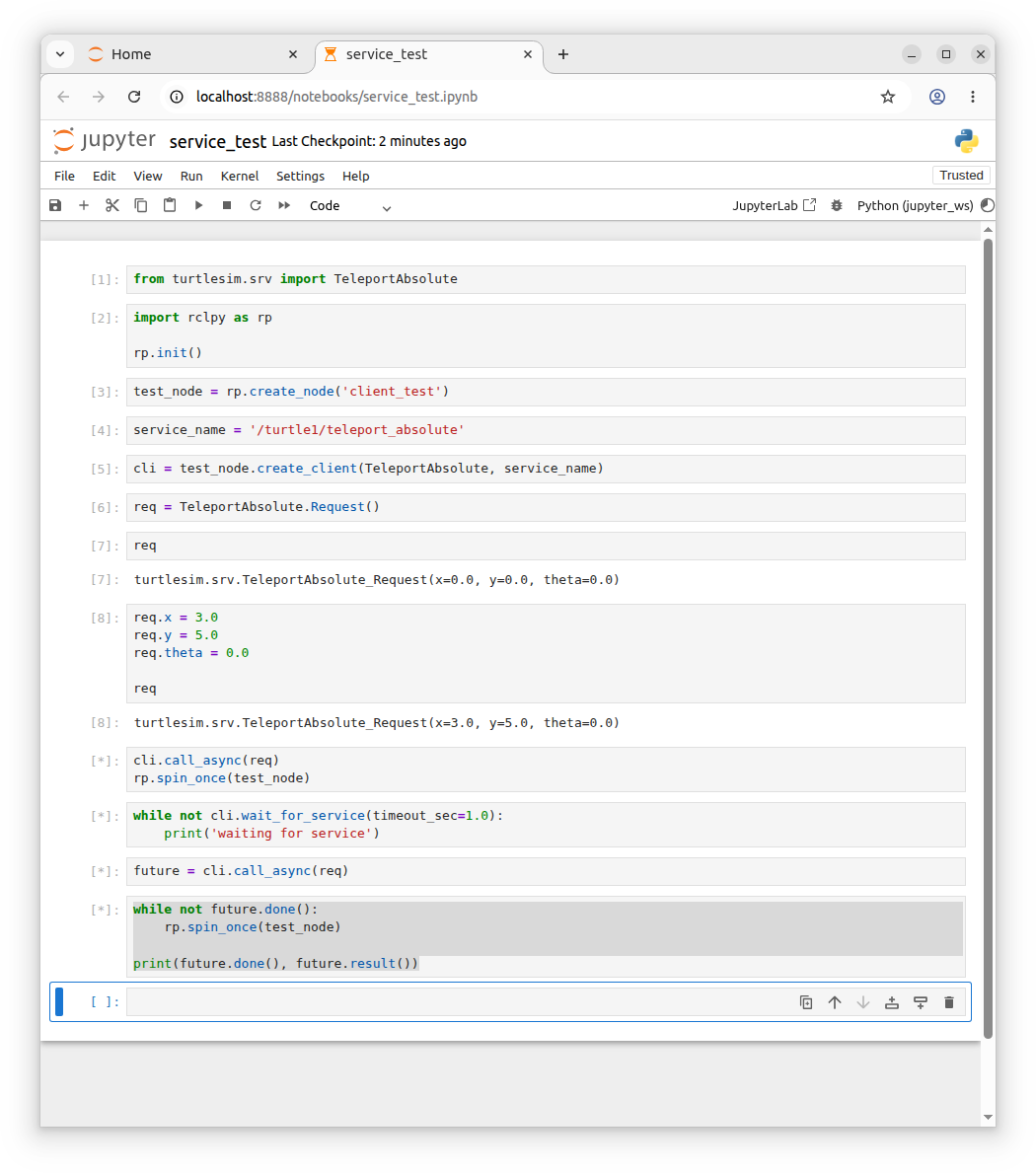The height and width of the screenshot is (1173, 1036).
Task: Open the browser profile icon
Action: [937, 97]
